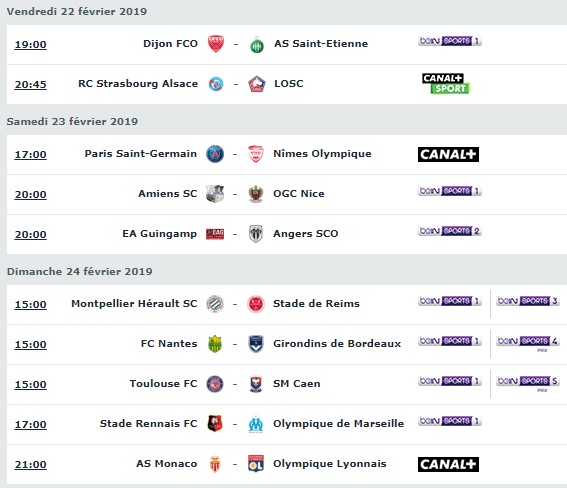
Task: Click the Canal+ logo on PSG match row
Action: 448,154
